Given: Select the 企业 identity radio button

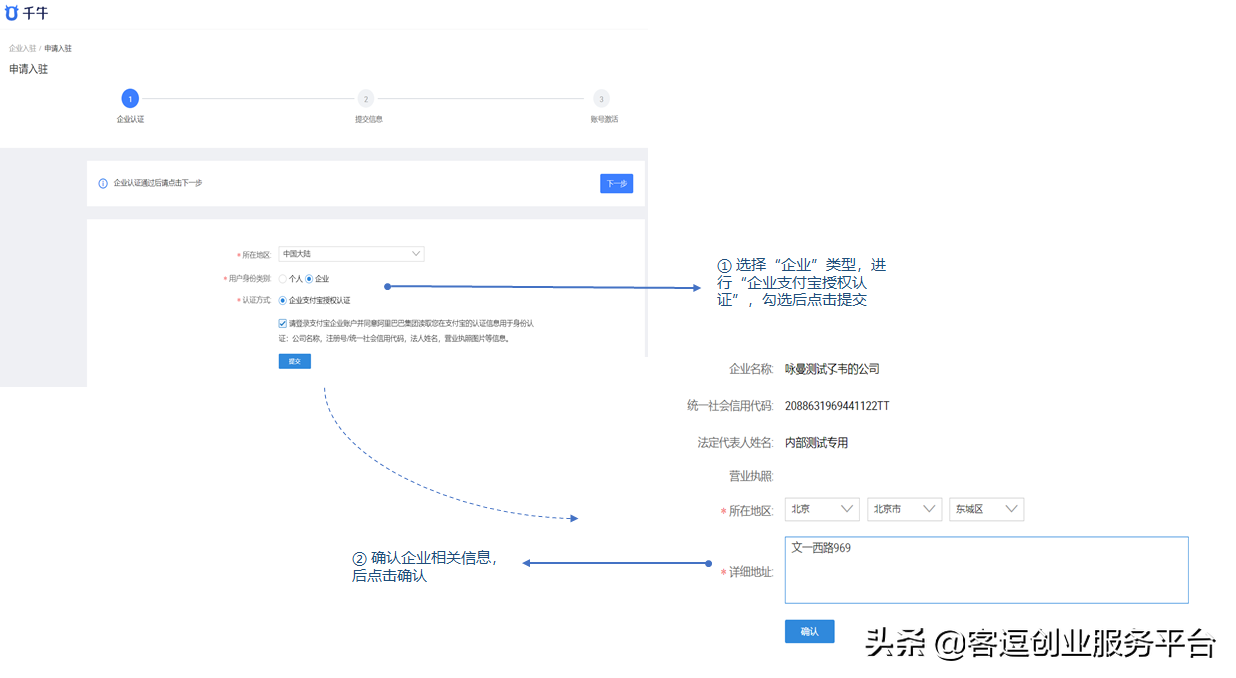Looking at the screenshot, I should (x=311, y=278).
